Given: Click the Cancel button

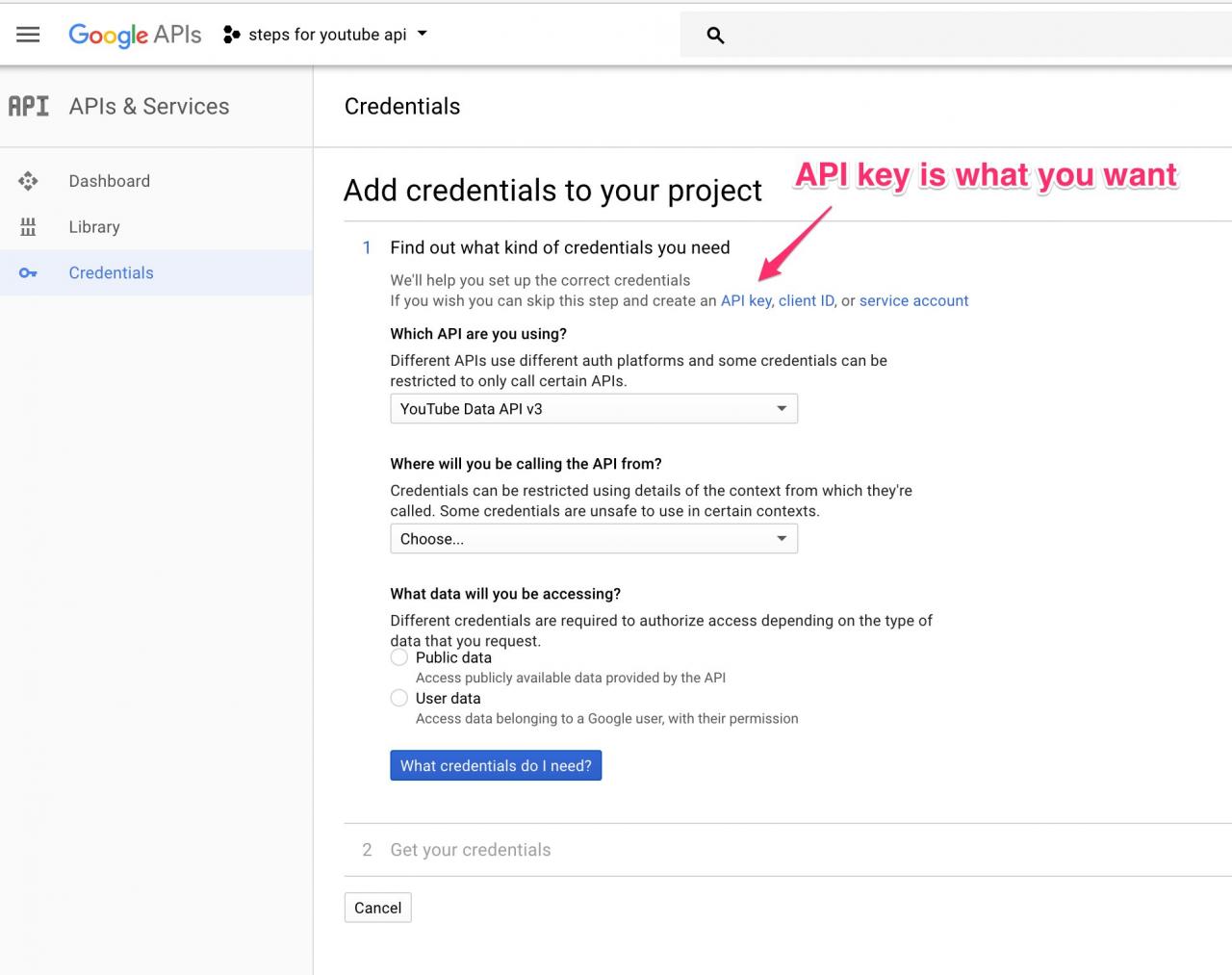Looking at the screenshot, I should point(377,908).
